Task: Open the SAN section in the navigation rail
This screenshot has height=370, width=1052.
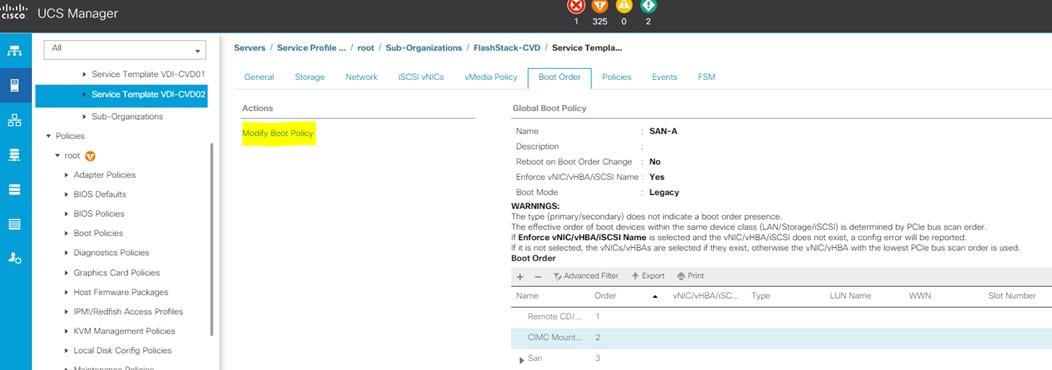Action: (15, 155)
